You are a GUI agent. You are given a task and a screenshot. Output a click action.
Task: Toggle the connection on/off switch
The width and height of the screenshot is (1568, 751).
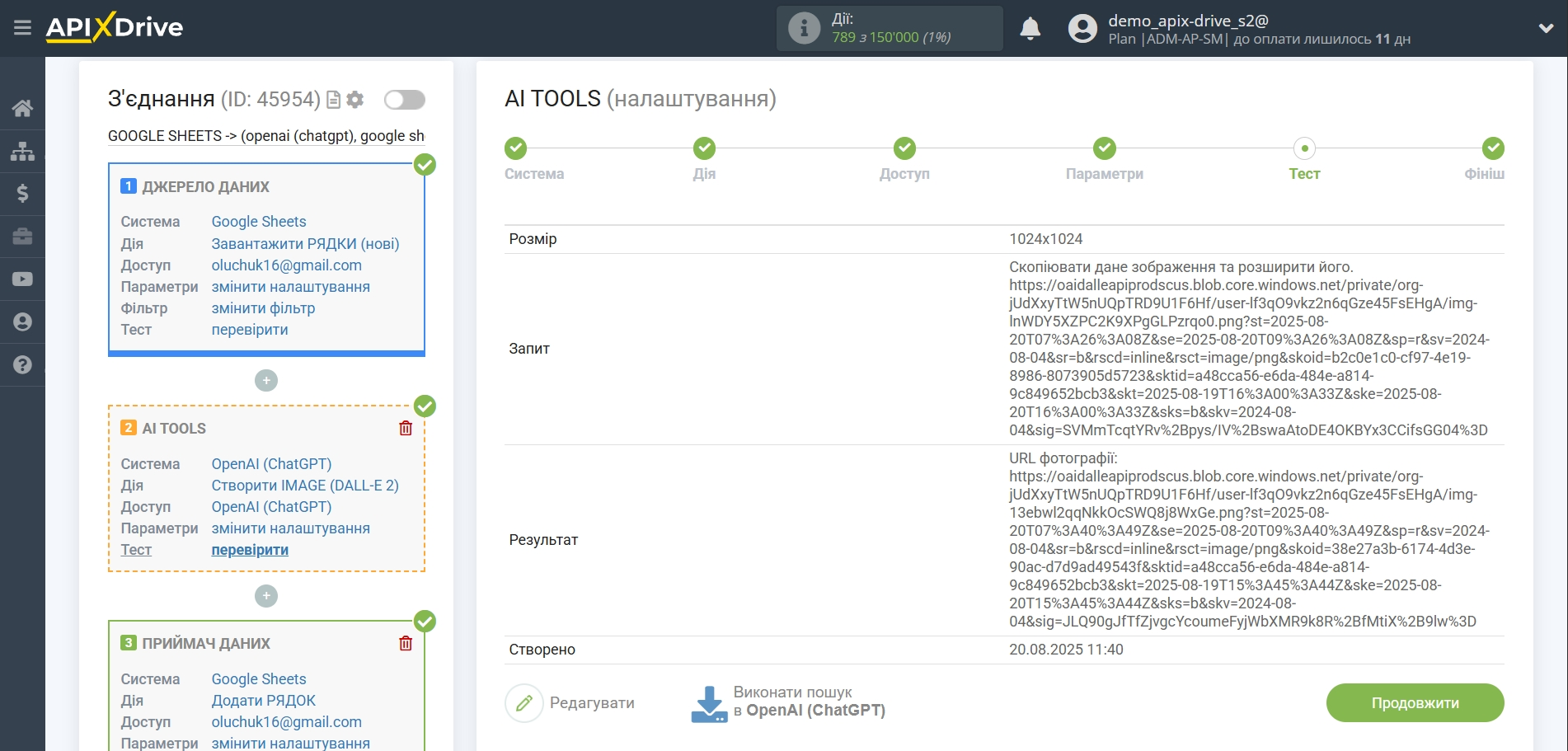pyautogui.click(x=405, y=100)
